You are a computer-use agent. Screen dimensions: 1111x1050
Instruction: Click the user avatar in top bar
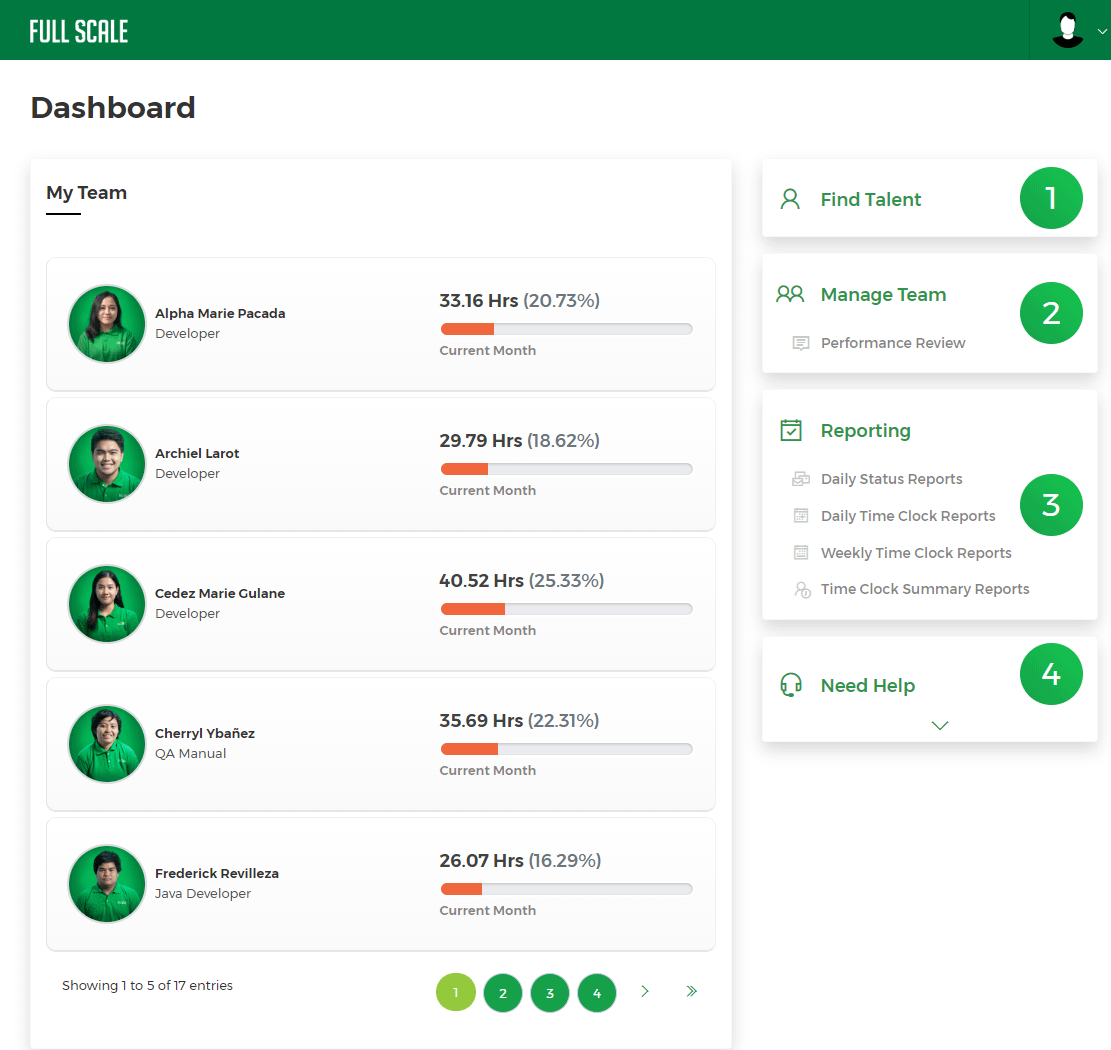click(1067, 30)
